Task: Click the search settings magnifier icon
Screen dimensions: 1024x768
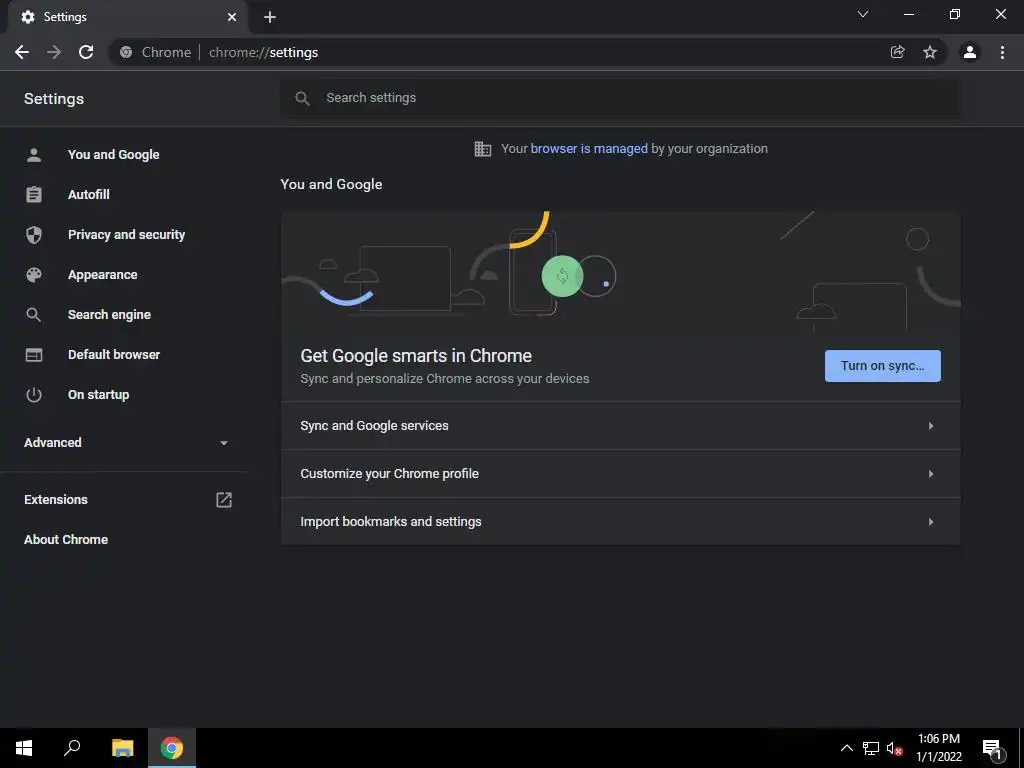Action: point(302,98)
